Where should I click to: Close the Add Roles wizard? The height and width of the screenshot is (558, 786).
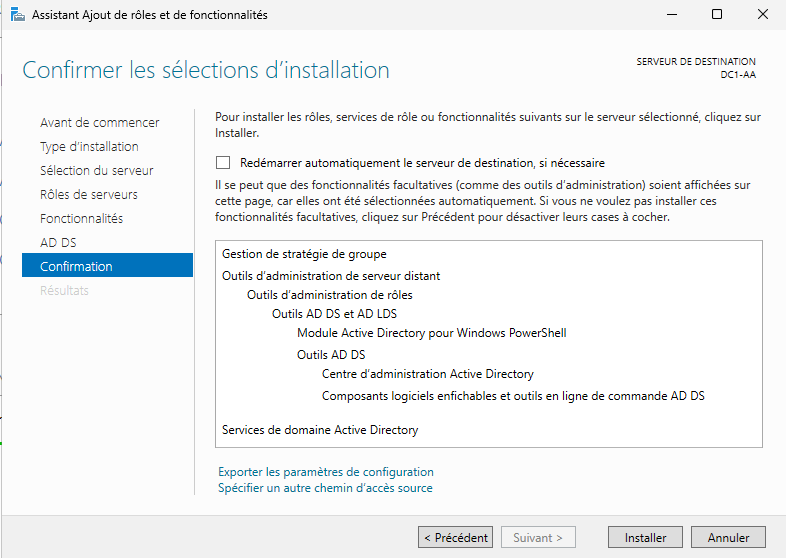coord(763,15)
